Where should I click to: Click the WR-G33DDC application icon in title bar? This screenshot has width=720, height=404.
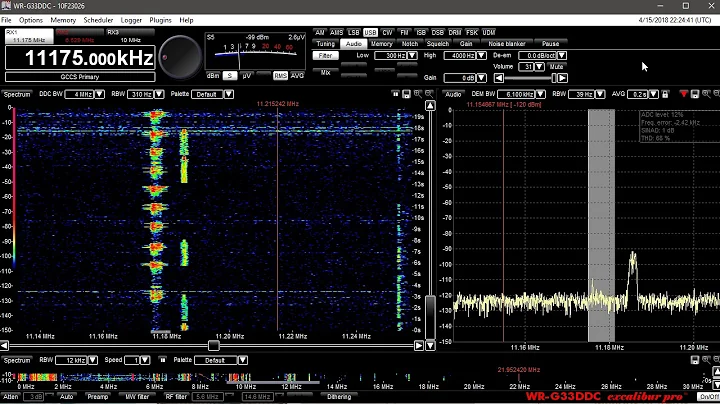tap(6, 6)
